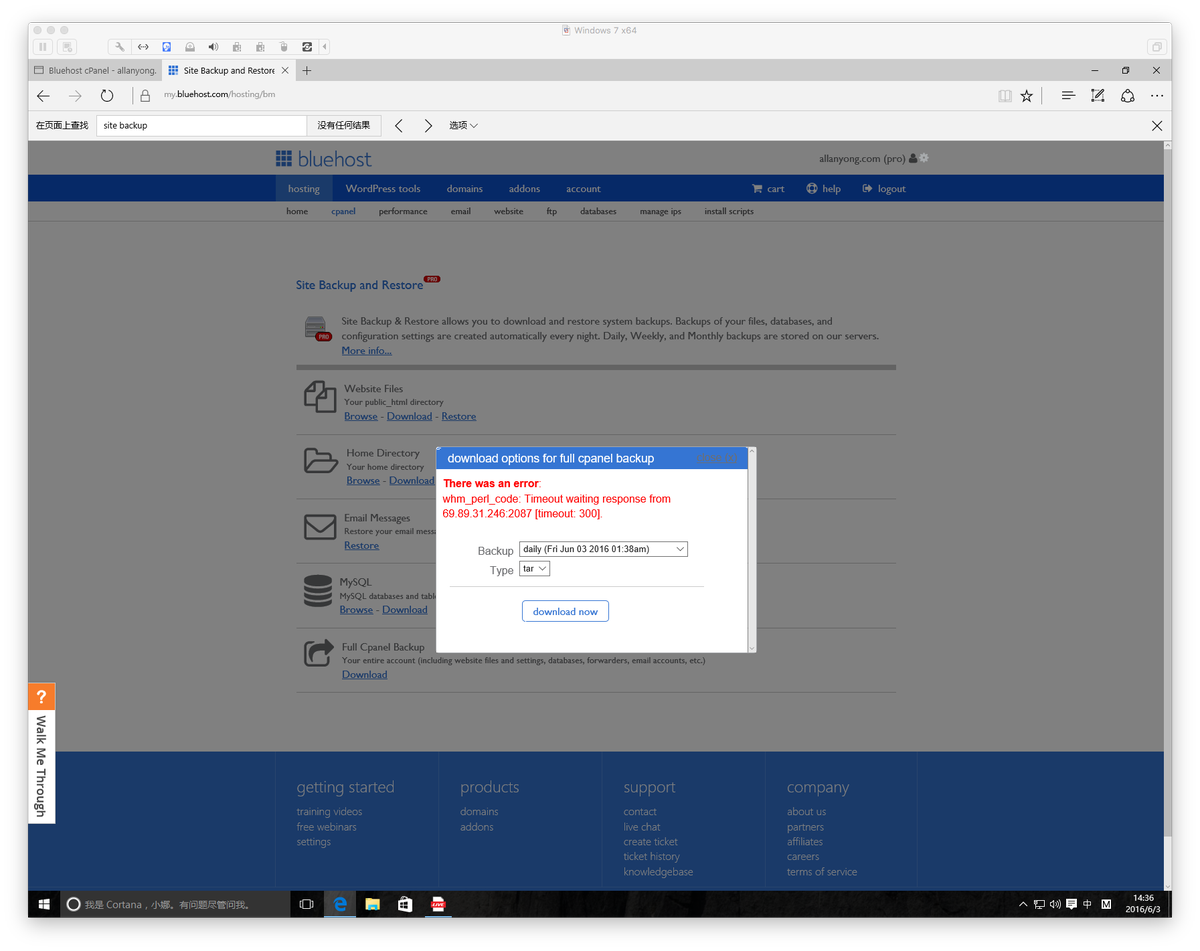This screenshot has height=951, width=1200.
Task: Open the Backup date dropdown
Action: point(603,549)
